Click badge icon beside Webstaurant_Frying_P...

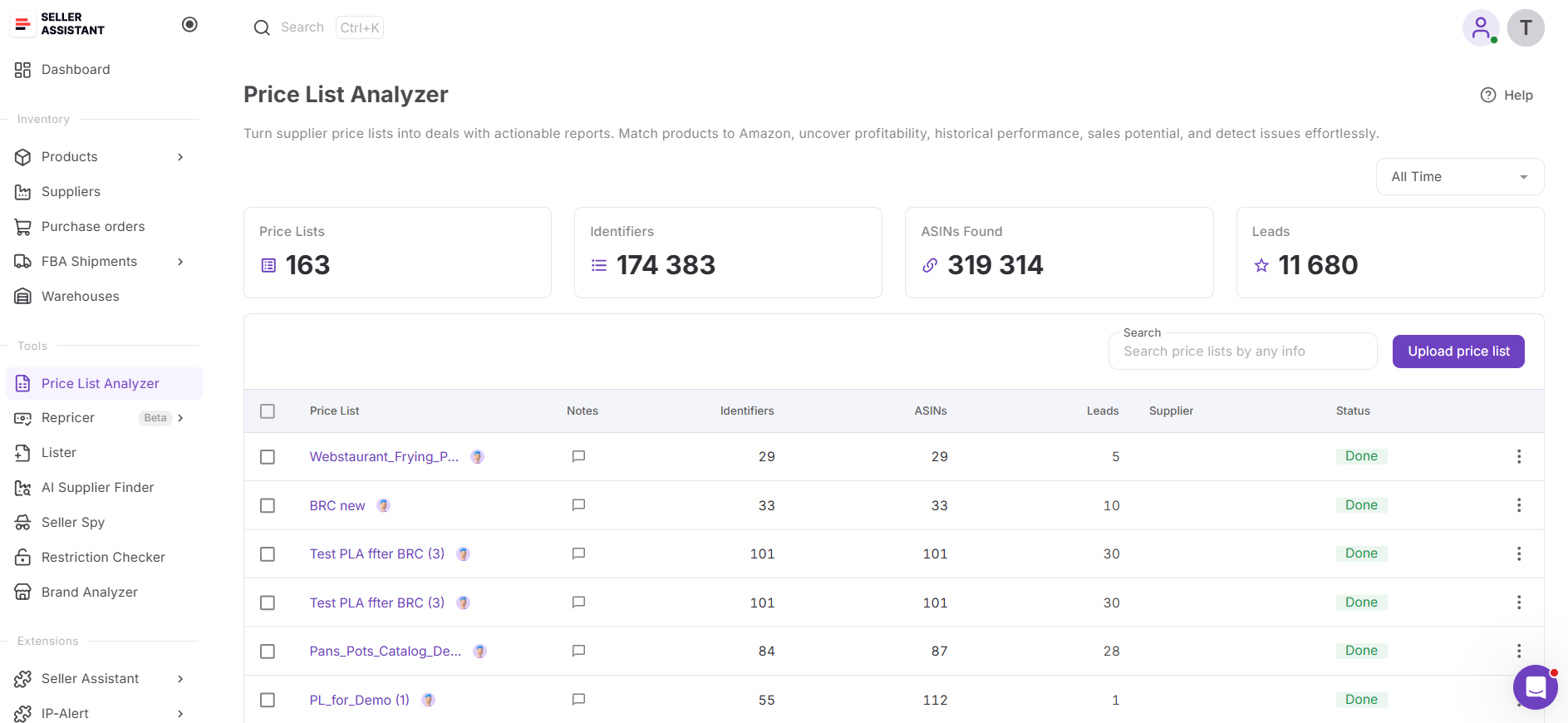(477, 456)
